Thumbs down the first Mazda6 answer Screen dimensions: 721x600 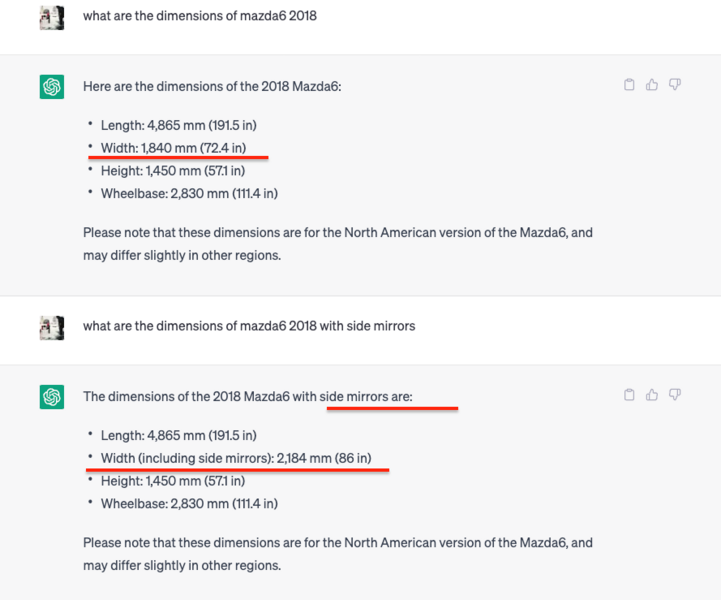(675, 85)
